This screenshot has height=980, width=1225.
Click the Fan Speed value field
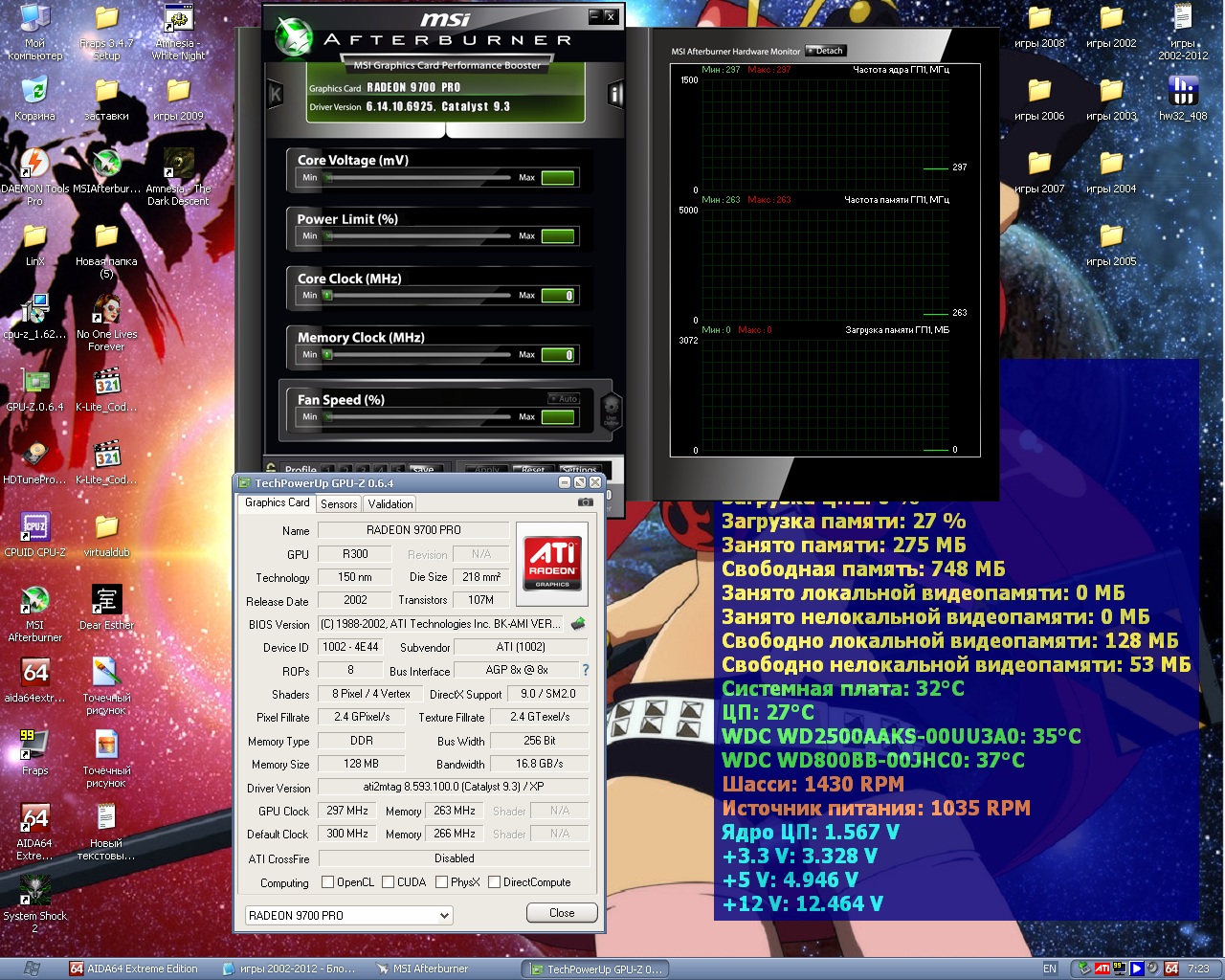pyautogui.click(x=558, y=417)
